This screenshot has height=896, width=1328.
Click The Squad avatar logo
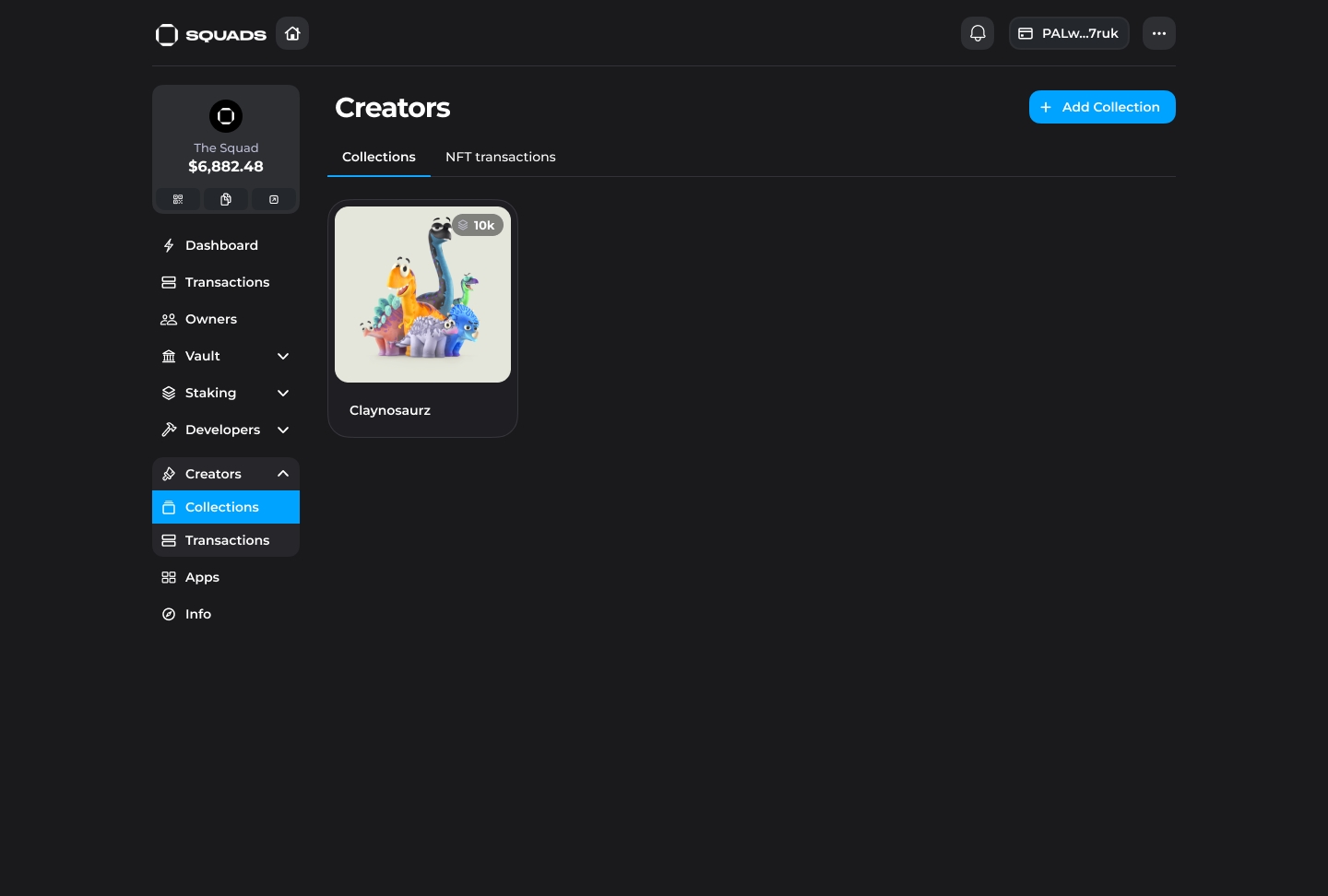(226, 116)
